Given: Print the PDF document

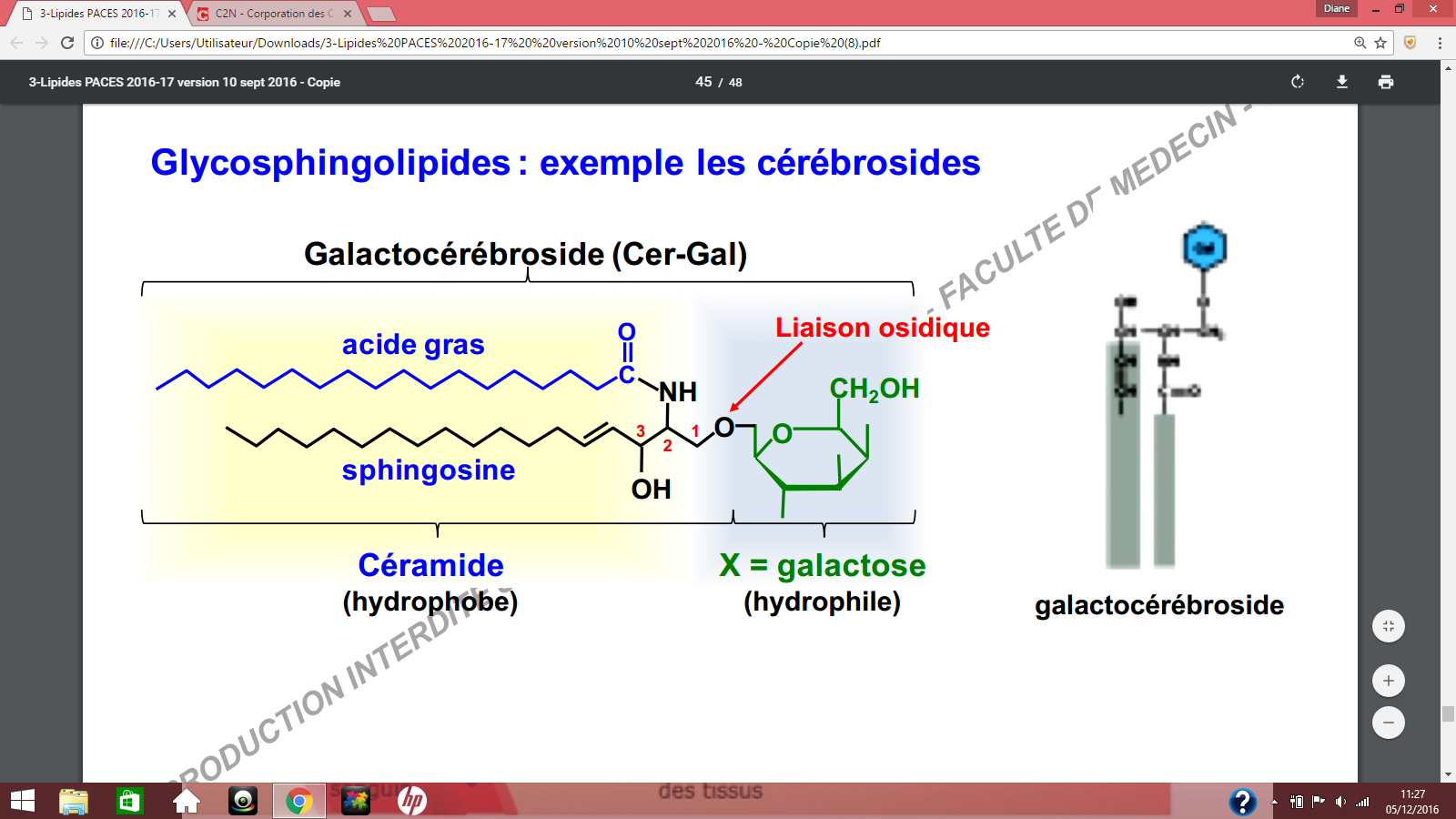Looking at the screenshot, I should (x=1385, y=82).
